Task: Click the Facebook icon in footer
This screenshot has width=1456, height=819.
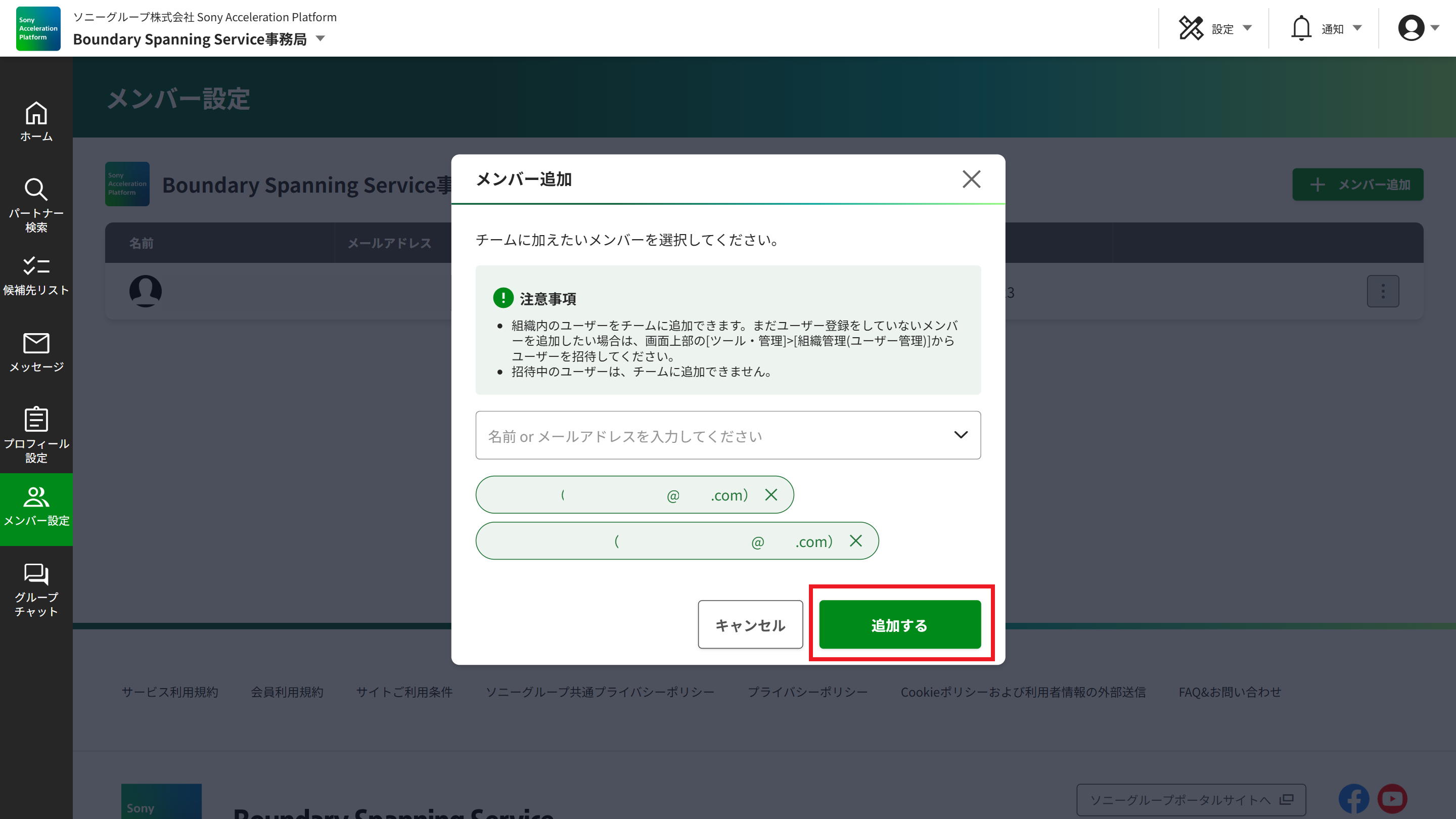Action: (1353, 799)
